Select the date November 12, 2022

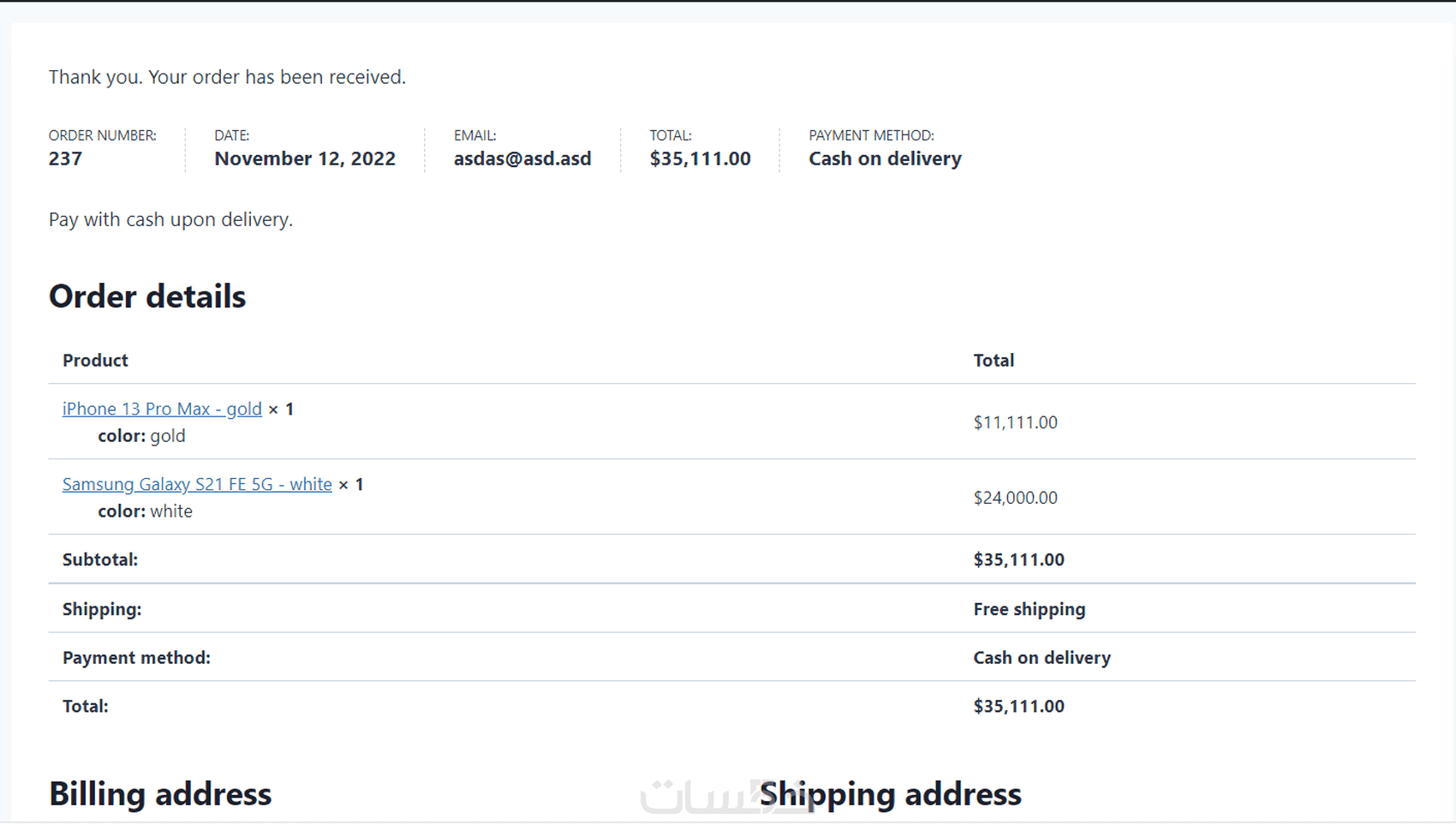[x=305, y=159]
